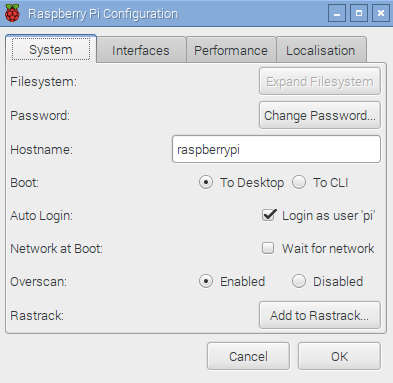Uncheck Login as user 'pi'
The image size is (393, 383).
[x=318, y=215]
